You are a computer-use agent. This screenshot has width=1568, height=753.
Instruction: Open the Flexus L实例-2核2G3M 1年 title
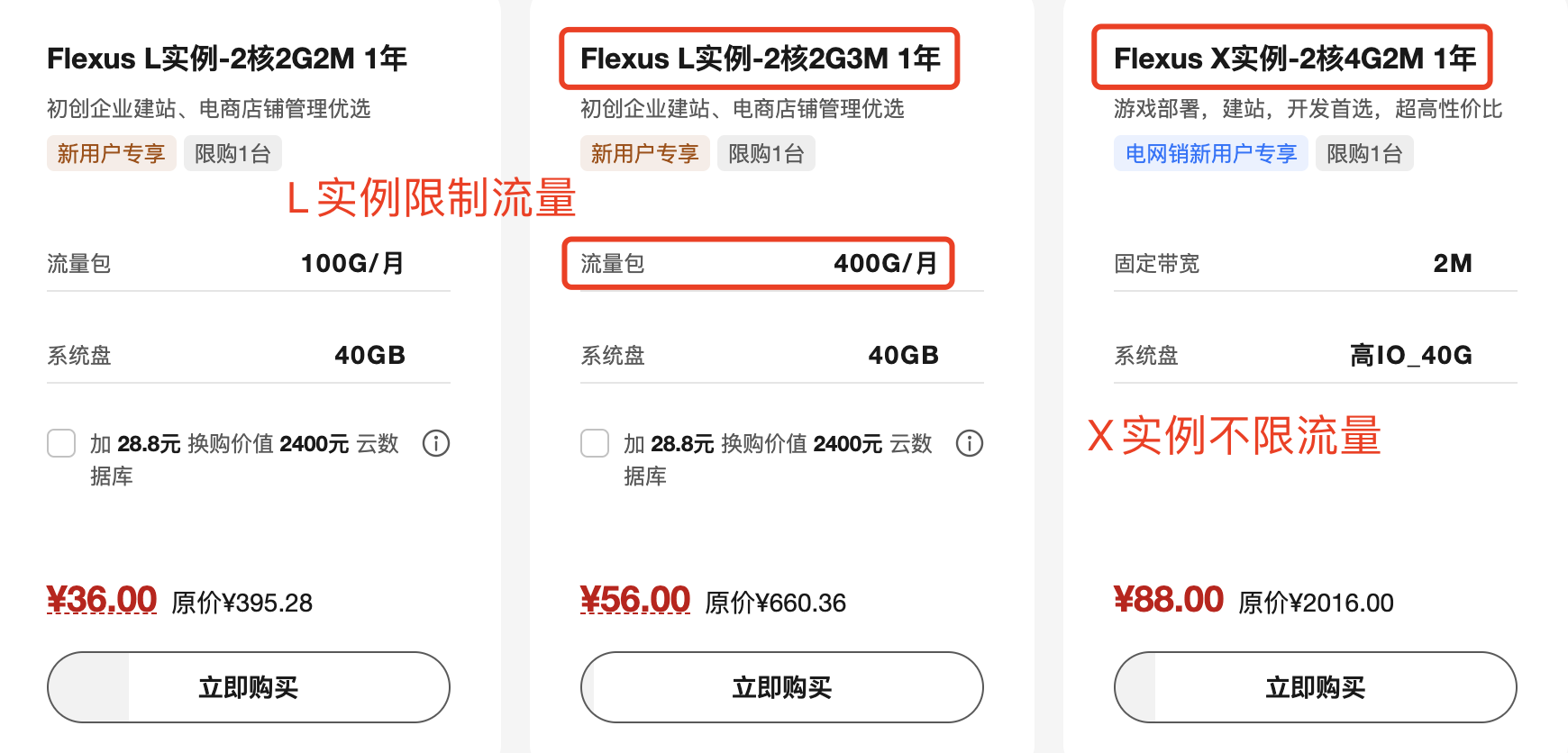point(760,59)
